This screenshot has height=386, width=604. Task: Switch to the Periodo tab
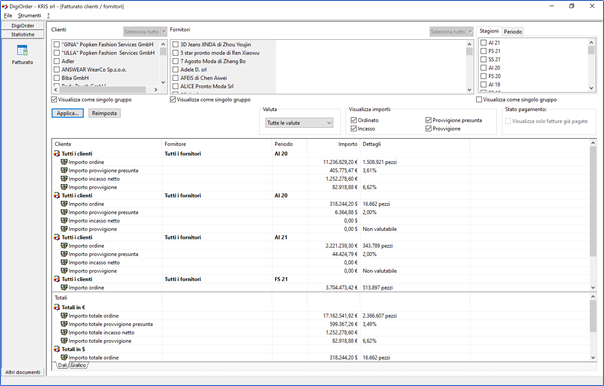click(513, 32)
